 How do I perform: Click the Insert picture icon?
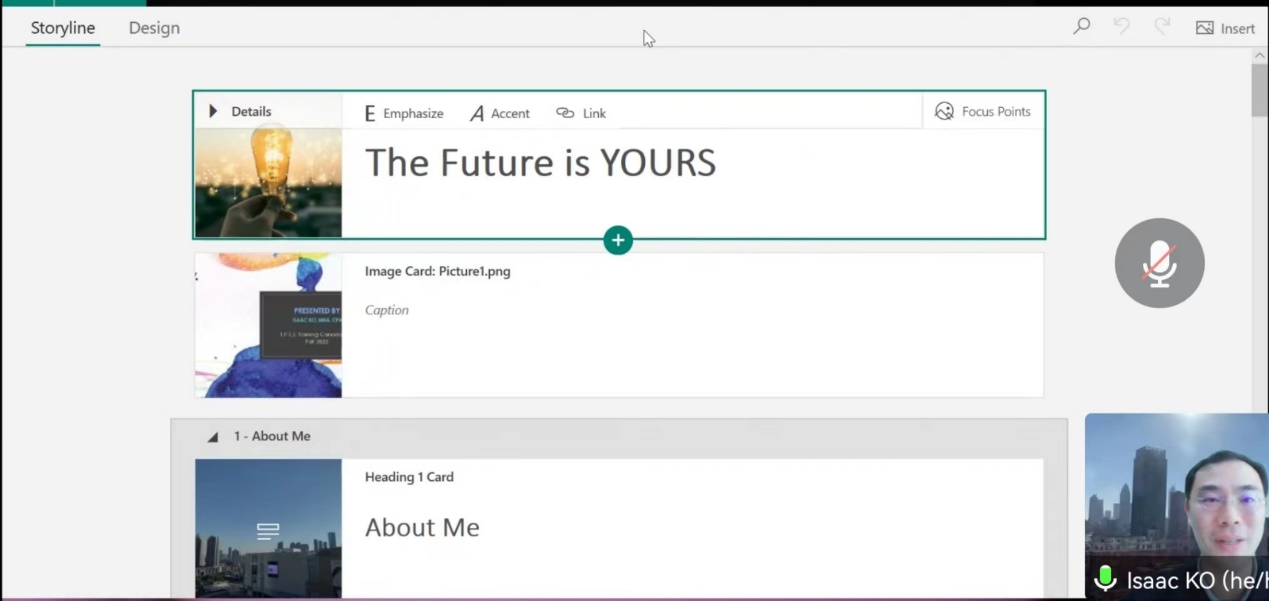tap(1205, 28)
